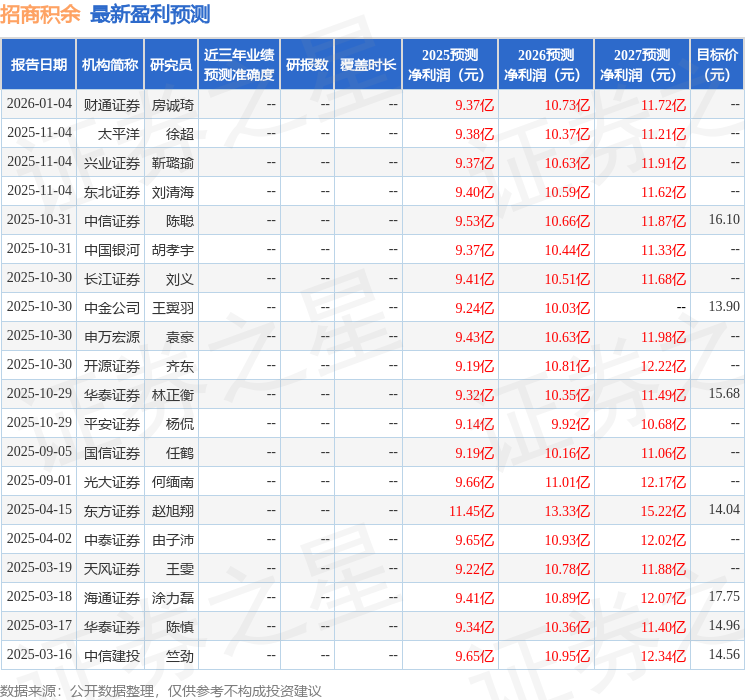Screen dimensions: 745x700
Task: Click analyst name 房诚琦
Action: click(173, 104)
